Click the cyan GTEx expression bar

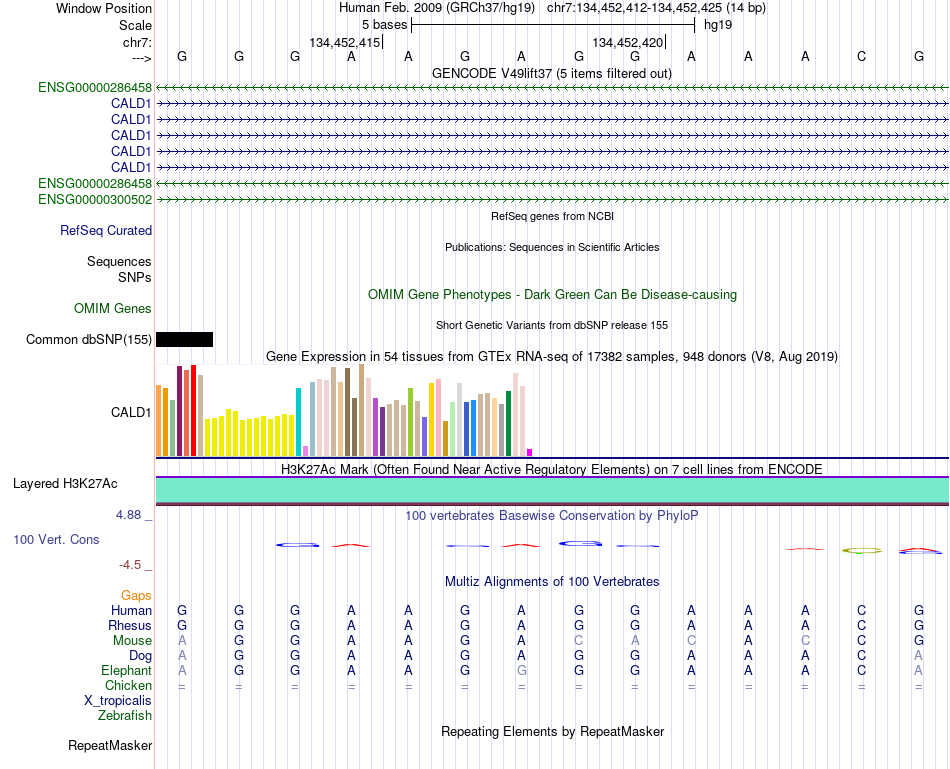pyautogui.click(x=298, y=422)
